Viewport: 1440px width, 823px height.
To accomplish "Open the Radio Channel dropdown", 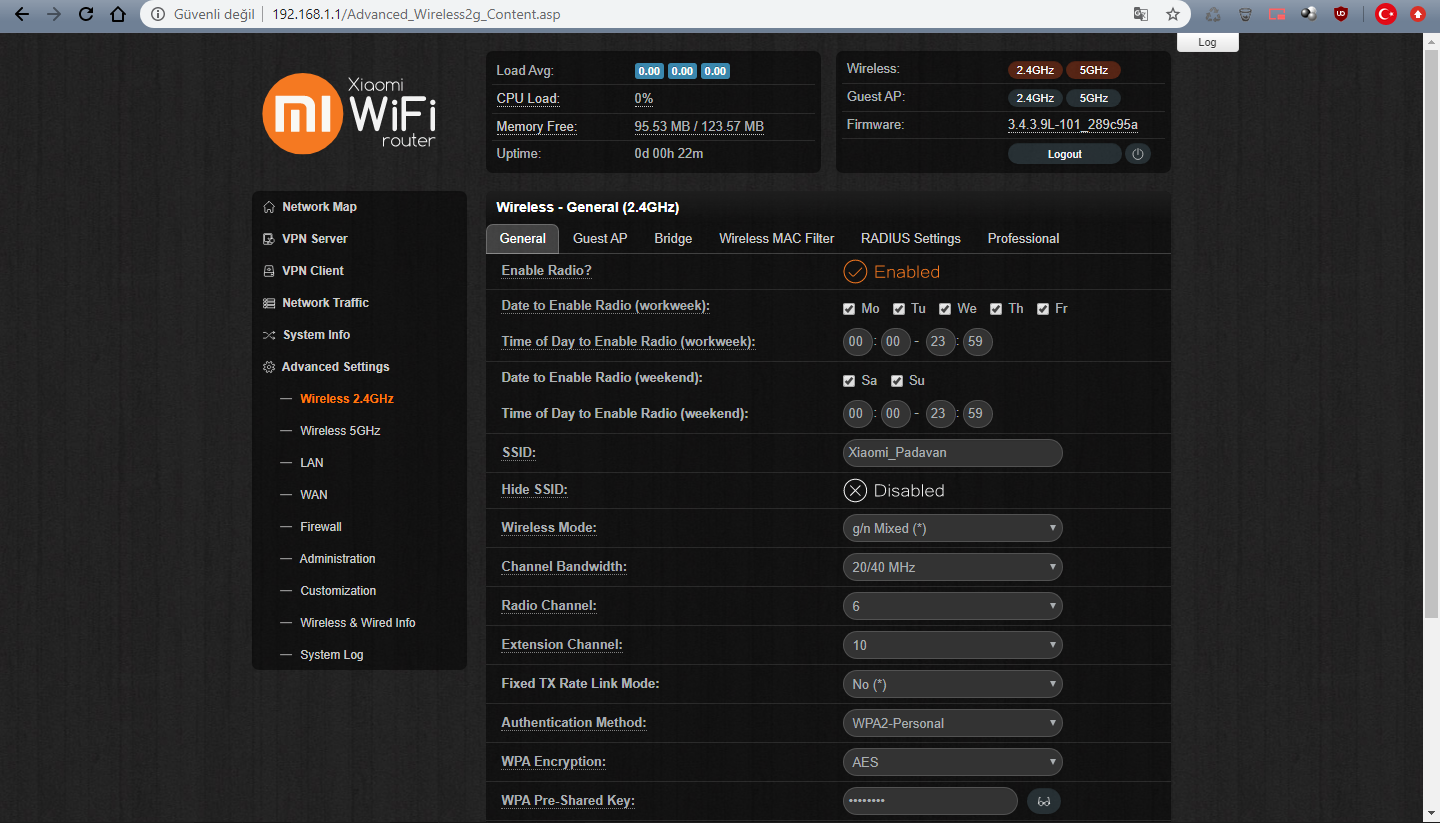I will coord(953,606).
